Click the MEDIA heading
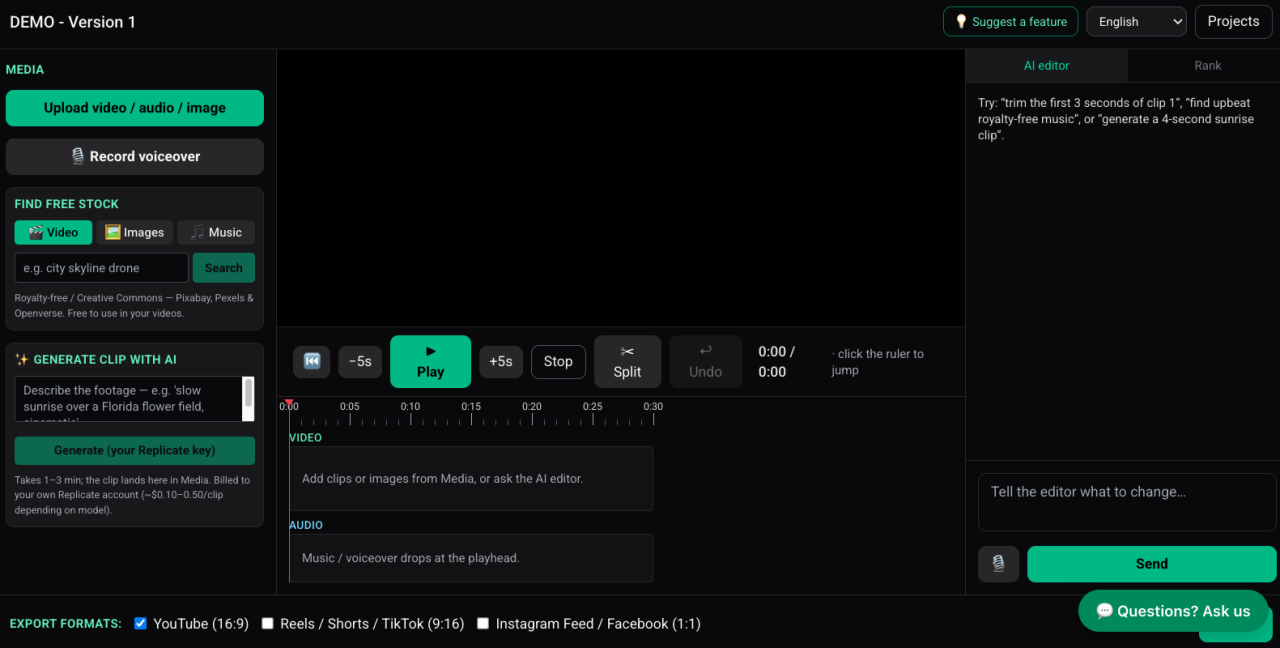 coord(25,70)
